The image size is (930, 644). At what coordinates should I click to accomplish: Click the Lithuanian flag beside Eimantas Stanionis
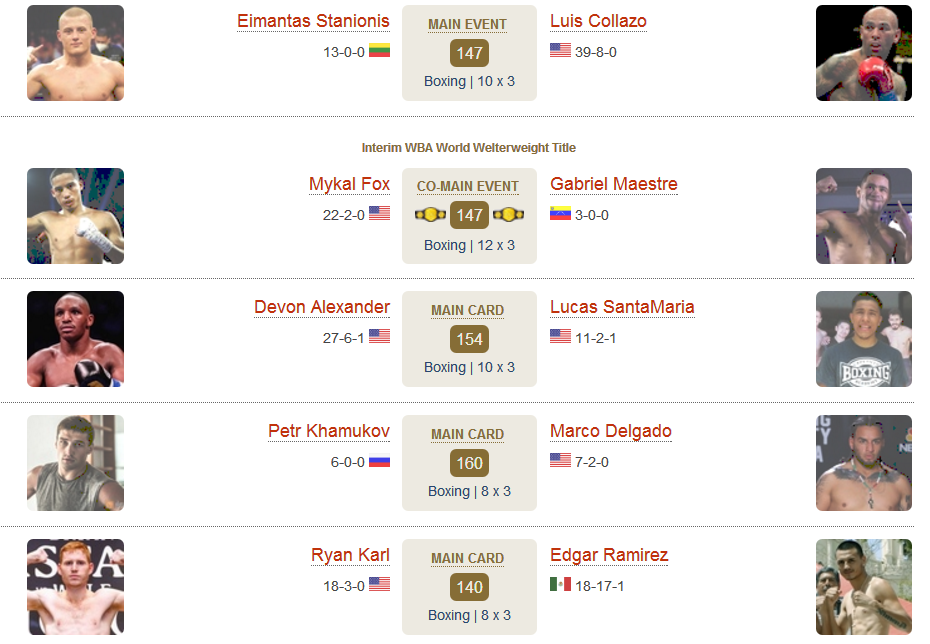coord(379,50)
